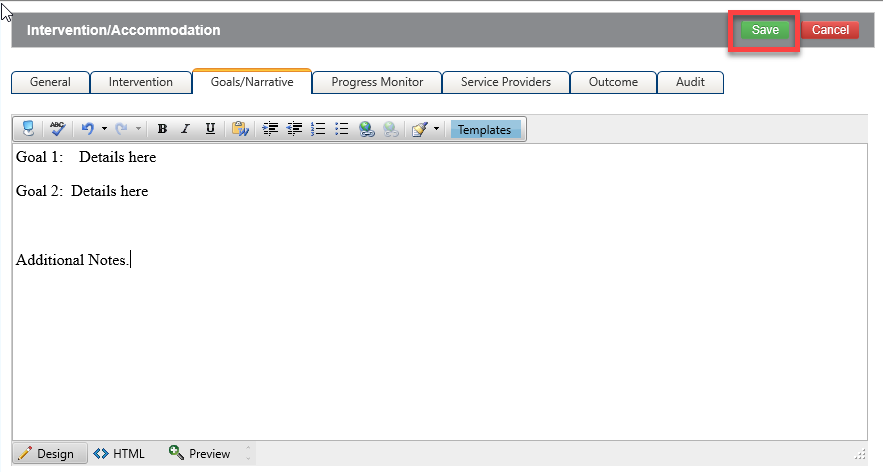Switch to the Outcome tab
This screenshot has width=883, height=472.
point(613,82)
